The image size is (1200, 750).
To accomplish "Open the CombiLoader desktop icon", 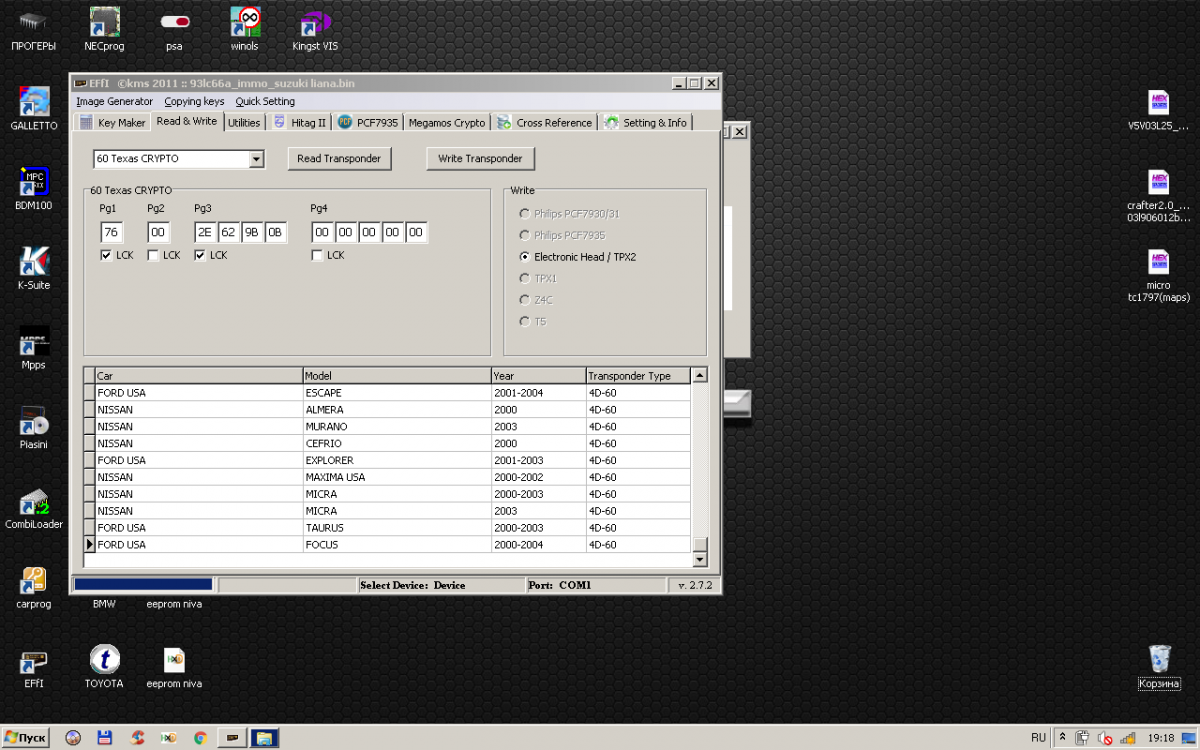I will [x=34, y=502].
